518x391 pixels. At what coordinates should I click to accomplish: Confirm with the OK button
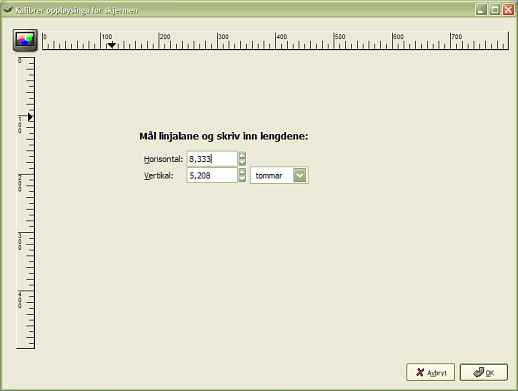tap(484, 372)
